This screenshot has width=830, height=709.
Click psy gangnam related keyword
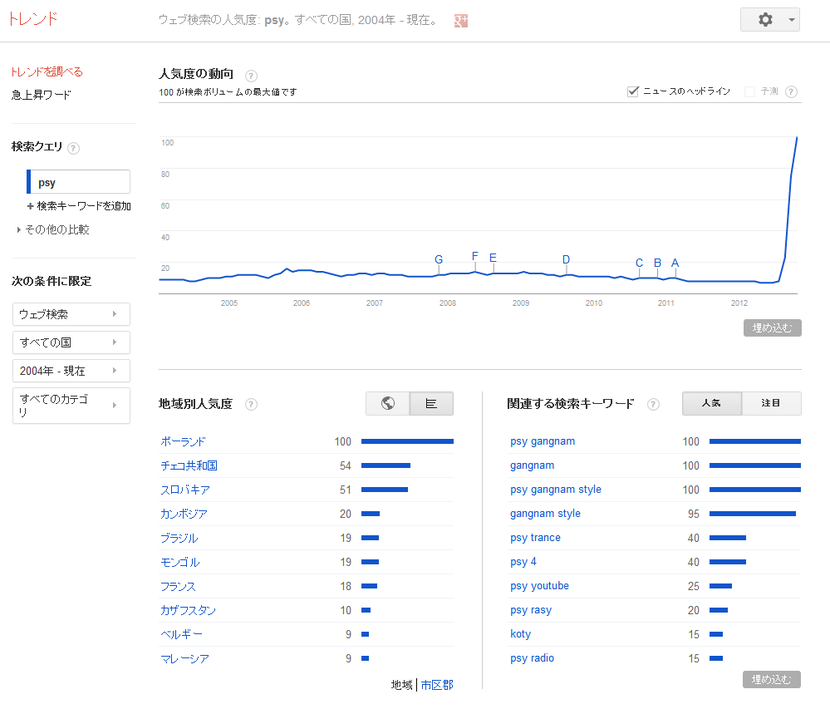point(543,442)
